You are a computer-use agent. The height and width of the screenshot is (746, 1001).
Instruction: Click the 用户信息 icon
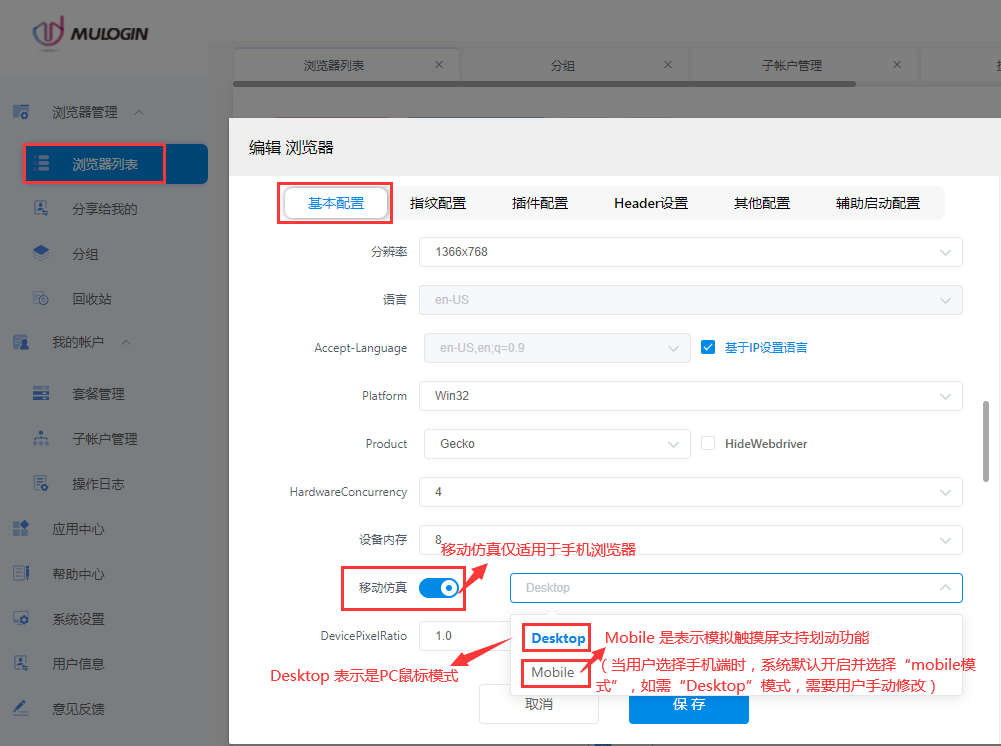point(21,664)
